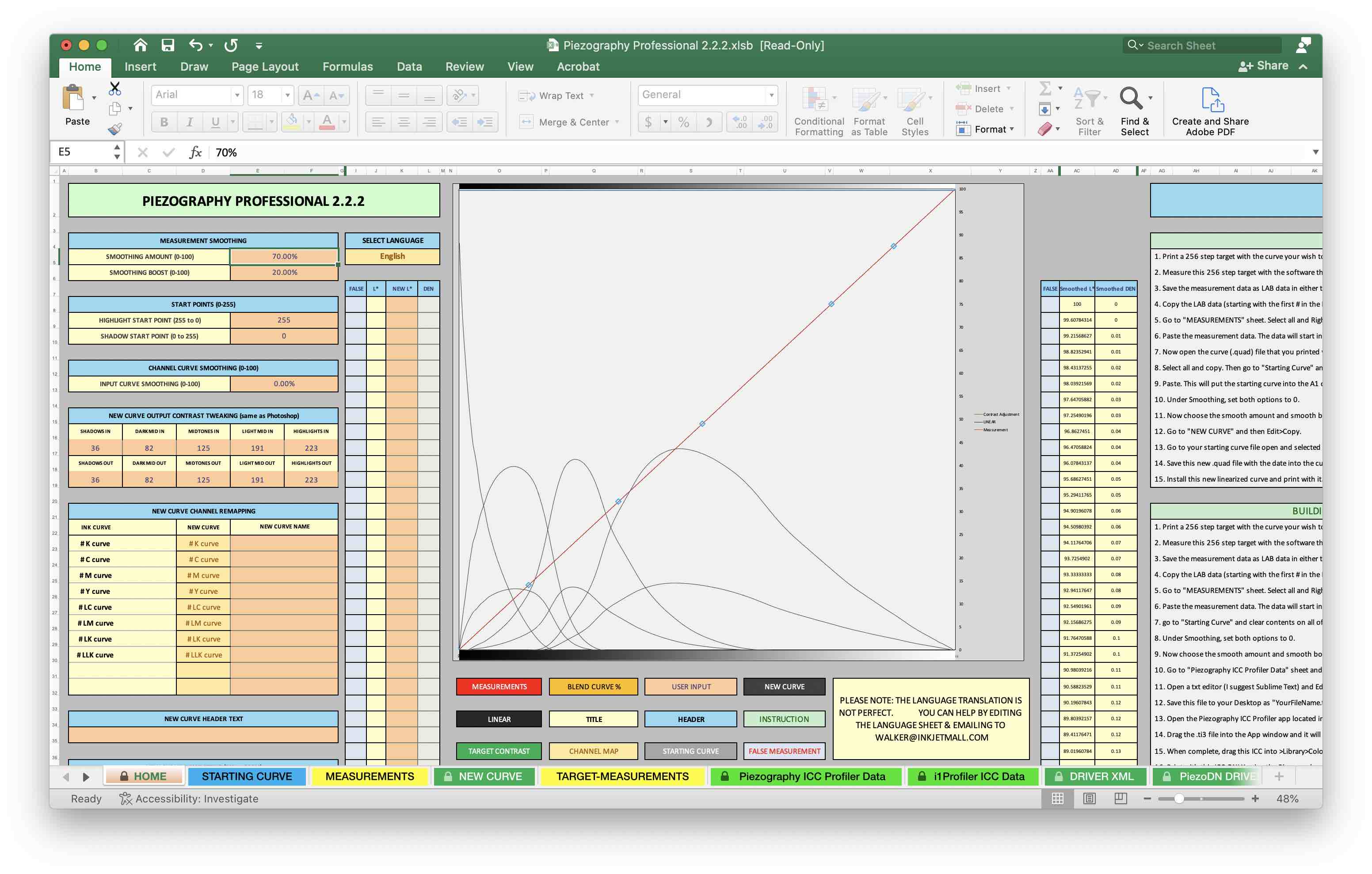Viewport: 1372px width, 874px height.
Task: Click the Redo arrow icon
Action: pyautogui.click(x=231, y=45)
